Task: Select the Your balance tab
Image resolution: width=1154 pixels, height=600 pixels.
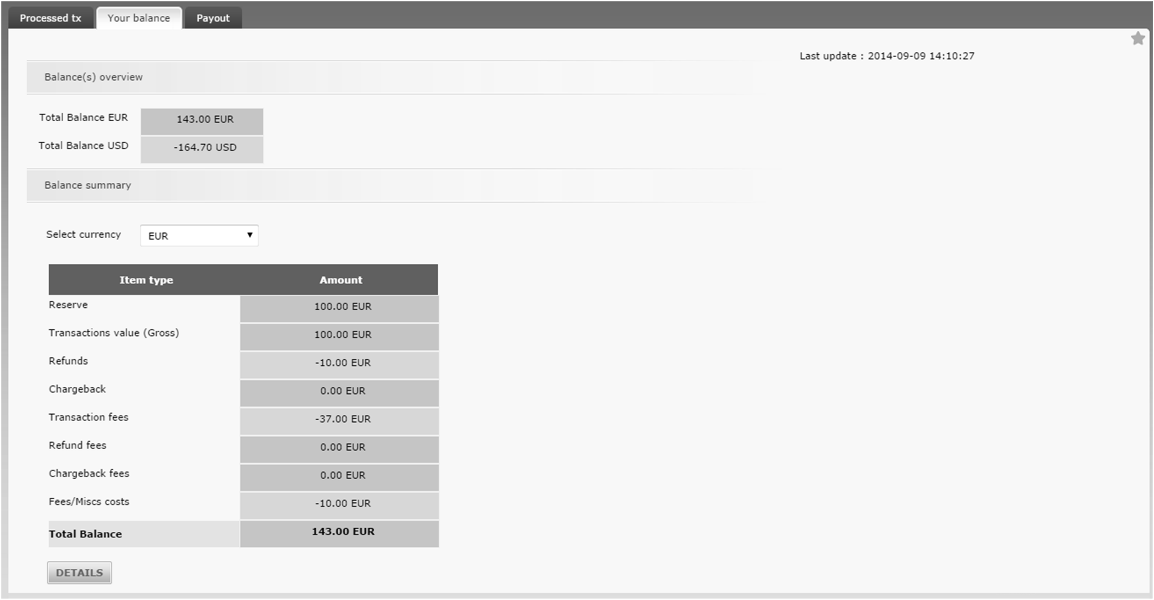Action: (x=139, y=18)
